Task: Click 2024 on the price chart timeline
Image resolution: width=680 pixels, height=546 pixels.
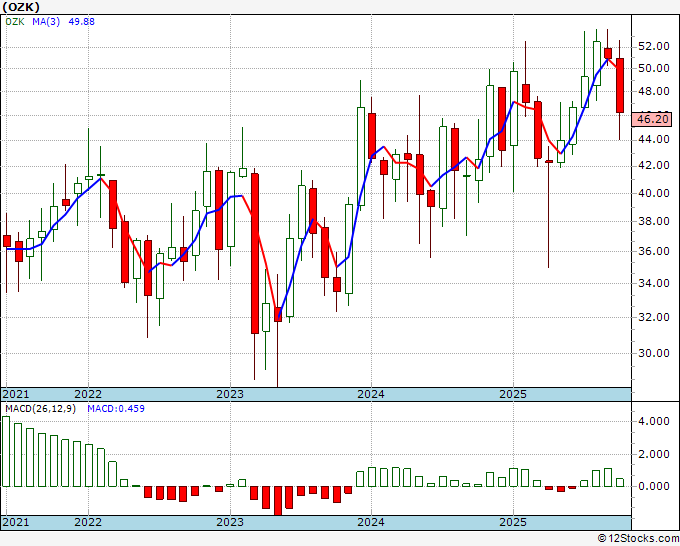Action: (371, 394)
